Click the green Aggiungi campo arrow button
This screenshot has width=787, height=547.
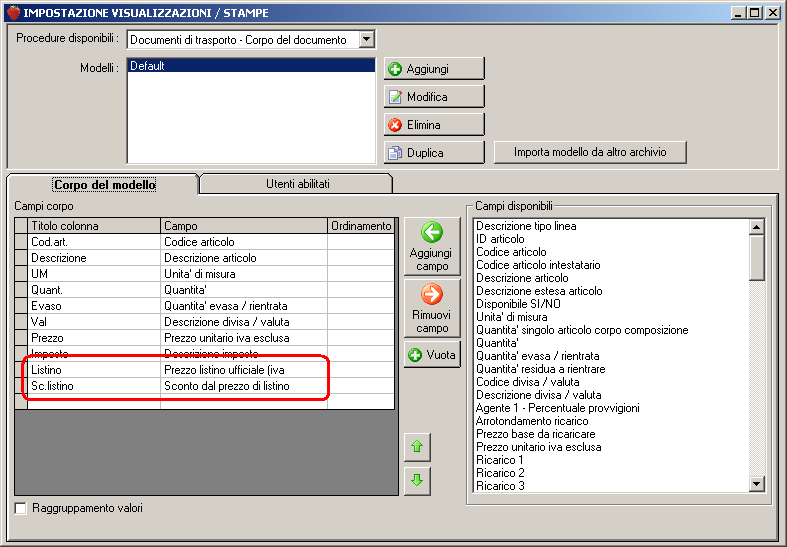pos(432,246)
